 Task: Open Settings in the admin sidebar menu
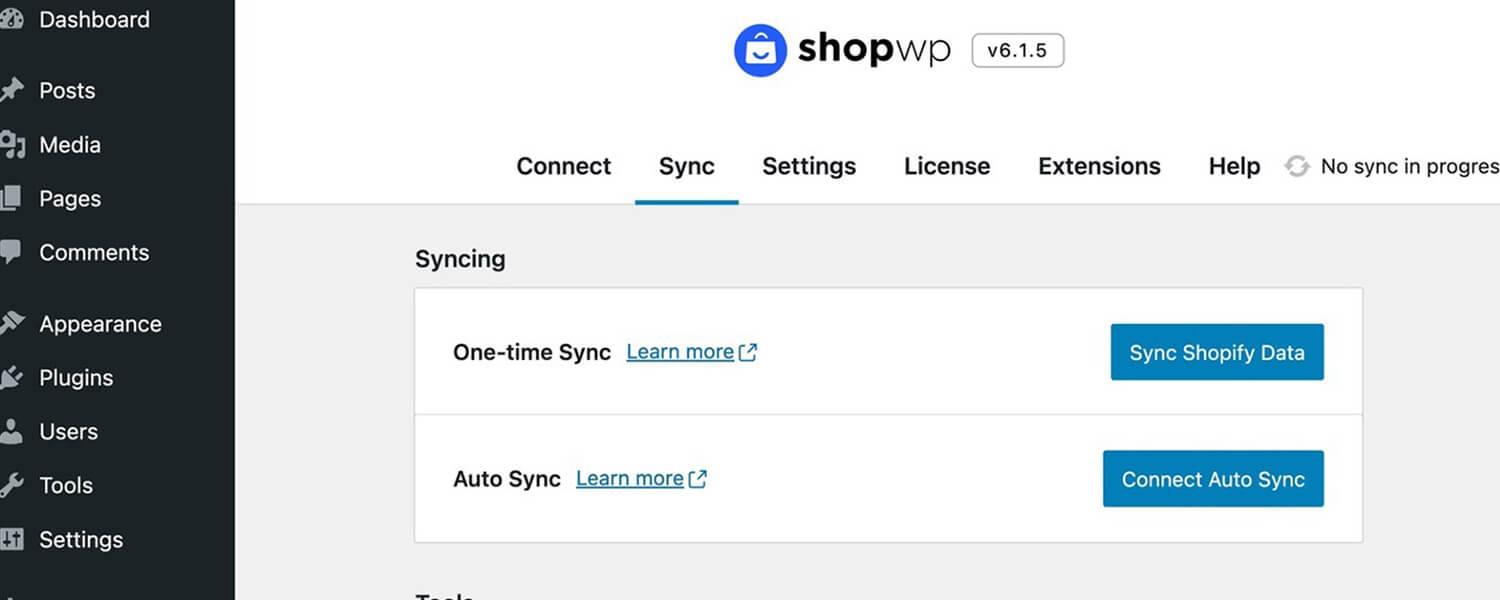coord(81,540)
